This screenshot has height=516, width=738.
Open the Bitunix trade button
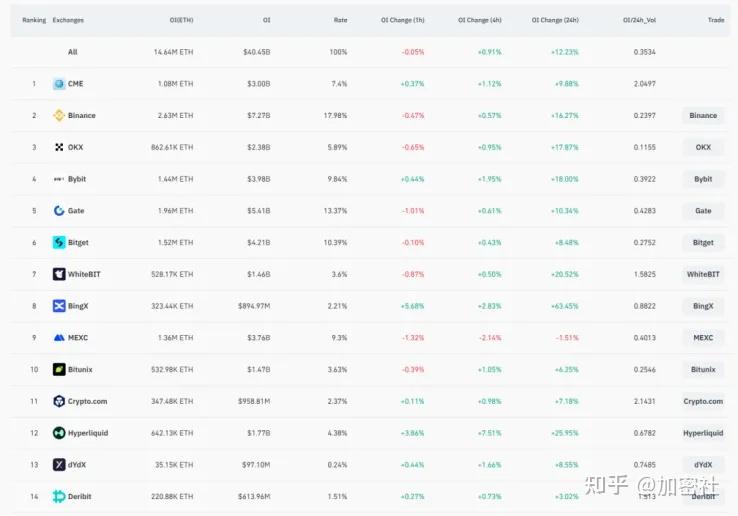703,370
